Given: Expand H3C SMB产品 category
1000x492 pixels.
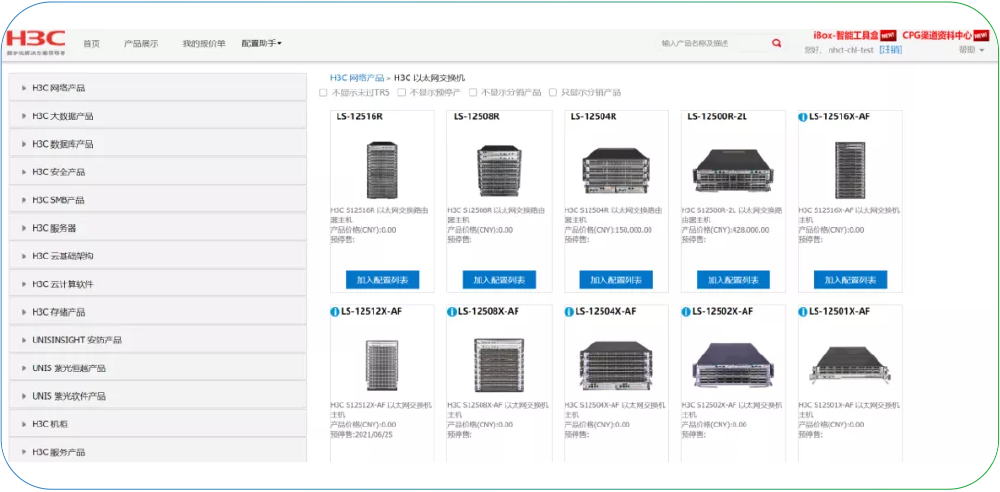Looking at the screenshot, I should coord(158,200).
